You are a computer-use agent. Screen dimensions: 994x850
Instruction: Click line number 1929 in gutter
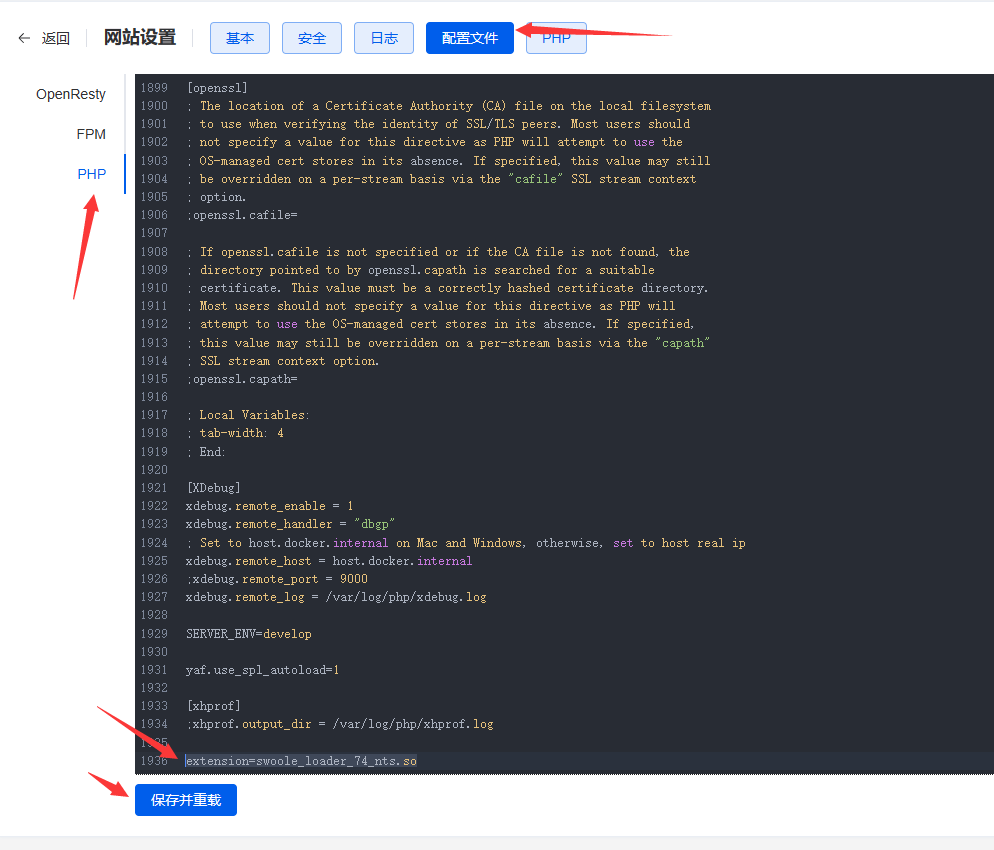(x=154, y=634)
